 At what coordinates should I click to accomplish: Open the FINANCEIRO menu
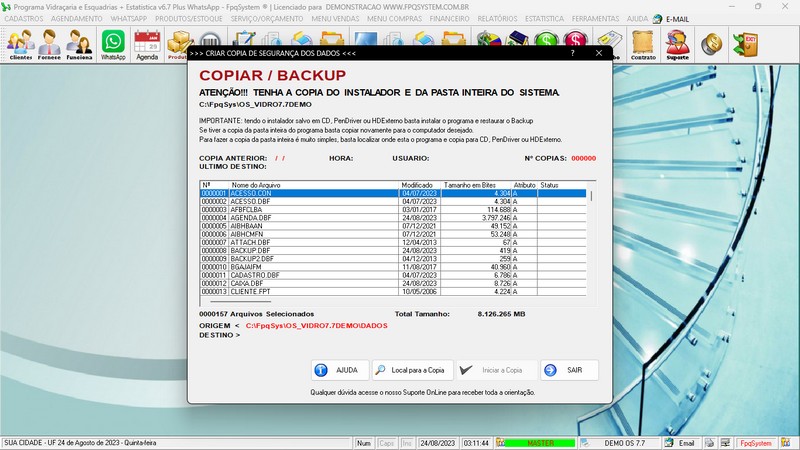(449, 19)
